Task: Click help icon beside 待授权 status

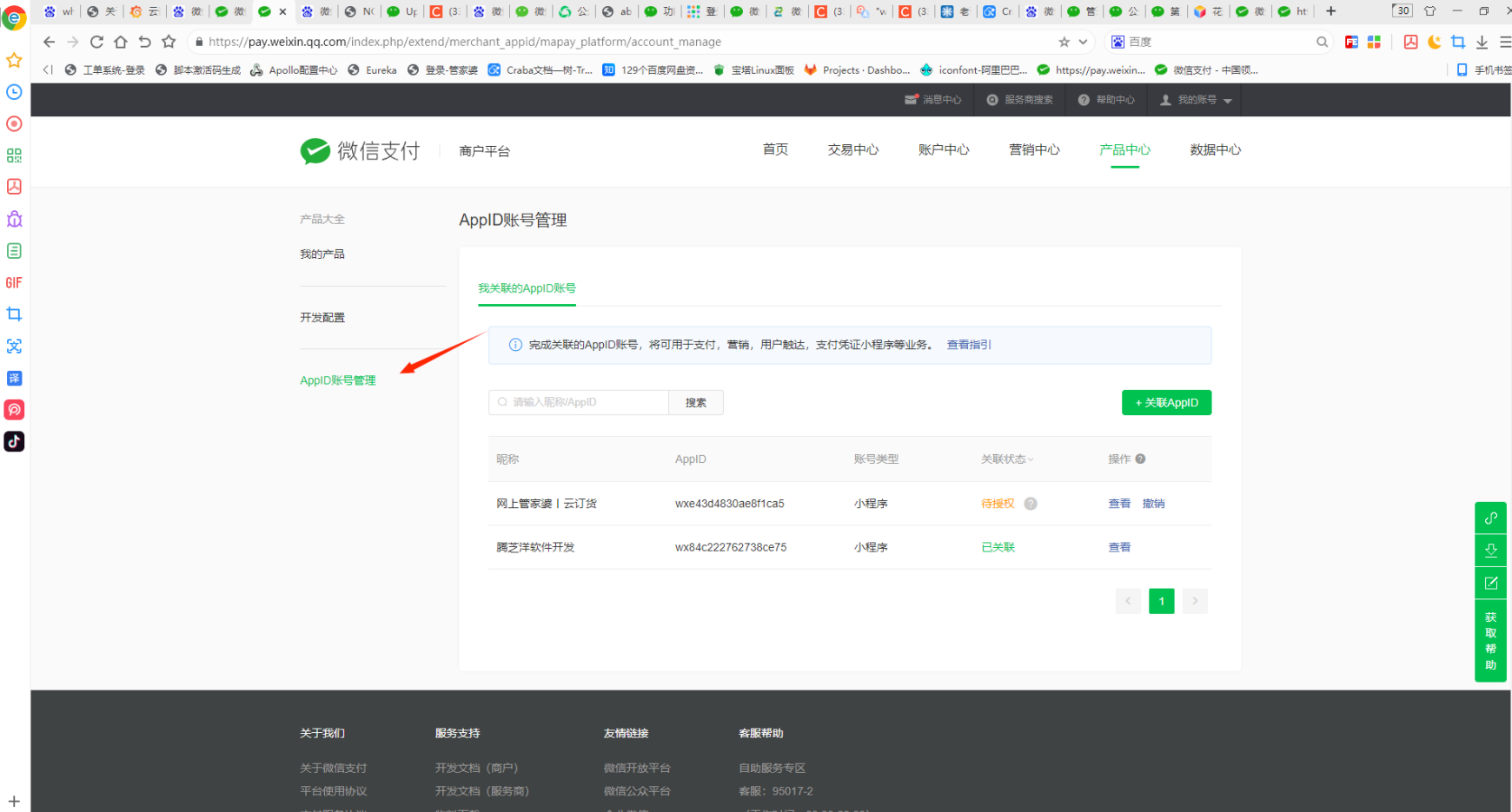Action: 1031,504
